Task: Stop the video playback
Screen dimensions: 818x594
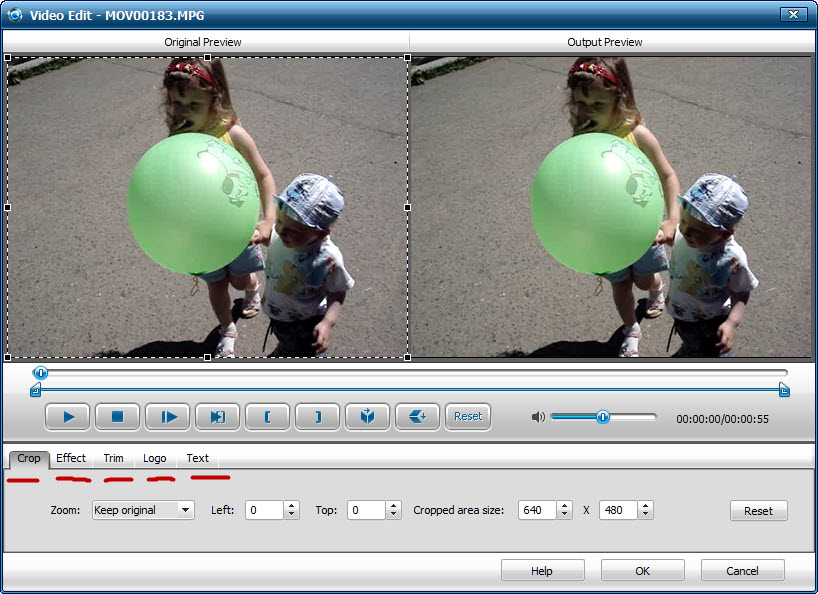Action: click(118, 417)
